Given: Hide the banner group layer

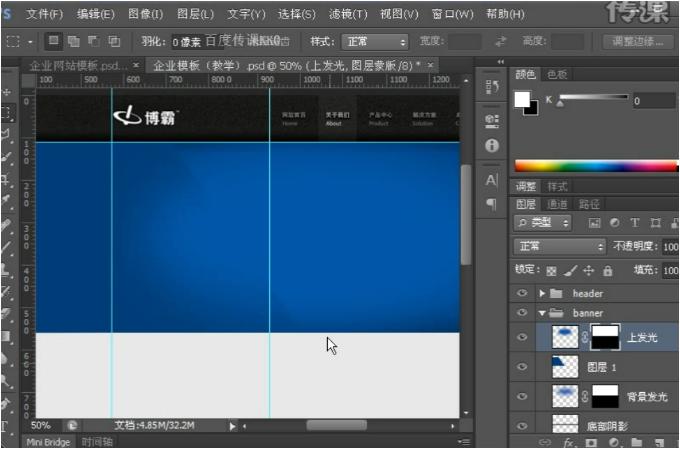Looking at the screenshot, I should pos(523,312).
